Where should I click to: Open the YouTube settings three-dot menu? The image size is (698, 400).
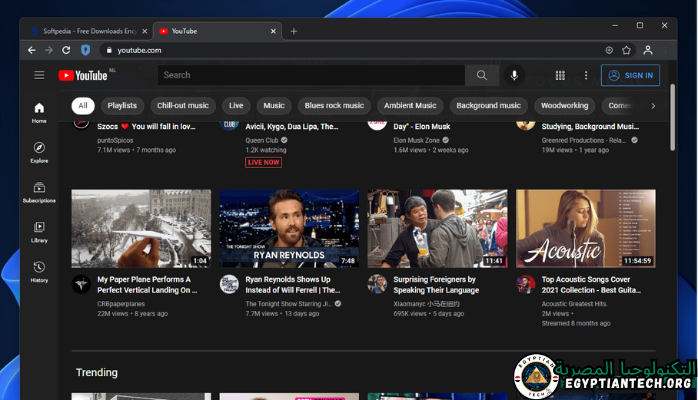[x=586, y=75]
